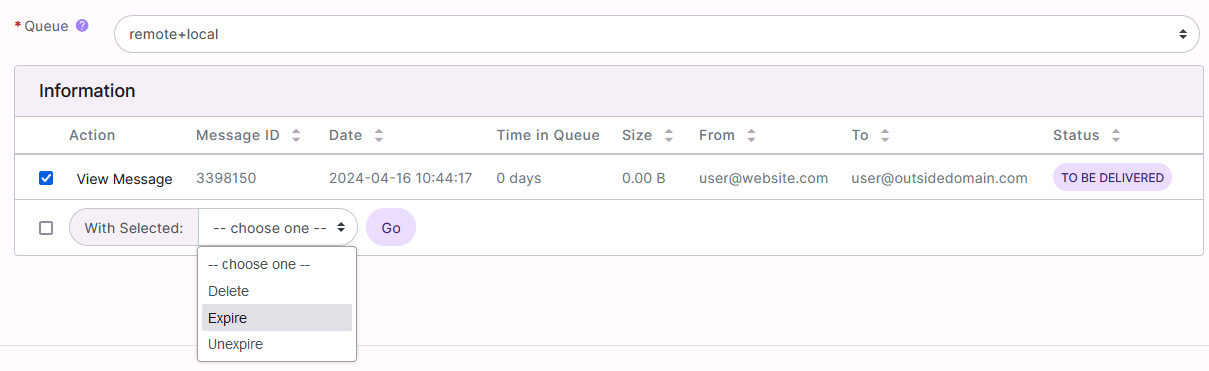Screen dimensions: 1209x371
Task: Click the date 2024-04-16 10:44:17 cell
Action: point(400,178)
